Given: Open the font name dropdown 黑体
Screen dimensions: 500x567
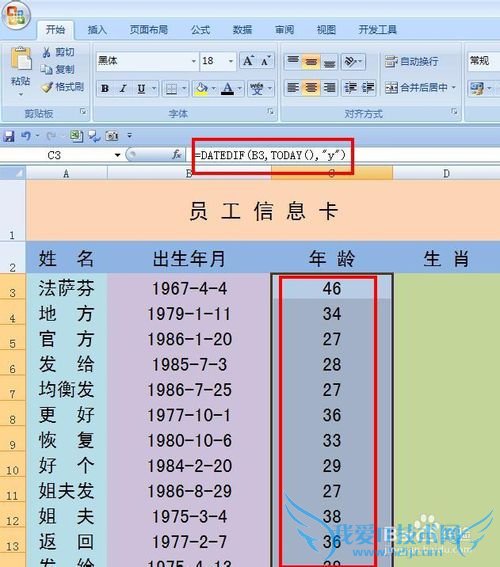Looking at the screenshot, I should (x=194, y=61).
